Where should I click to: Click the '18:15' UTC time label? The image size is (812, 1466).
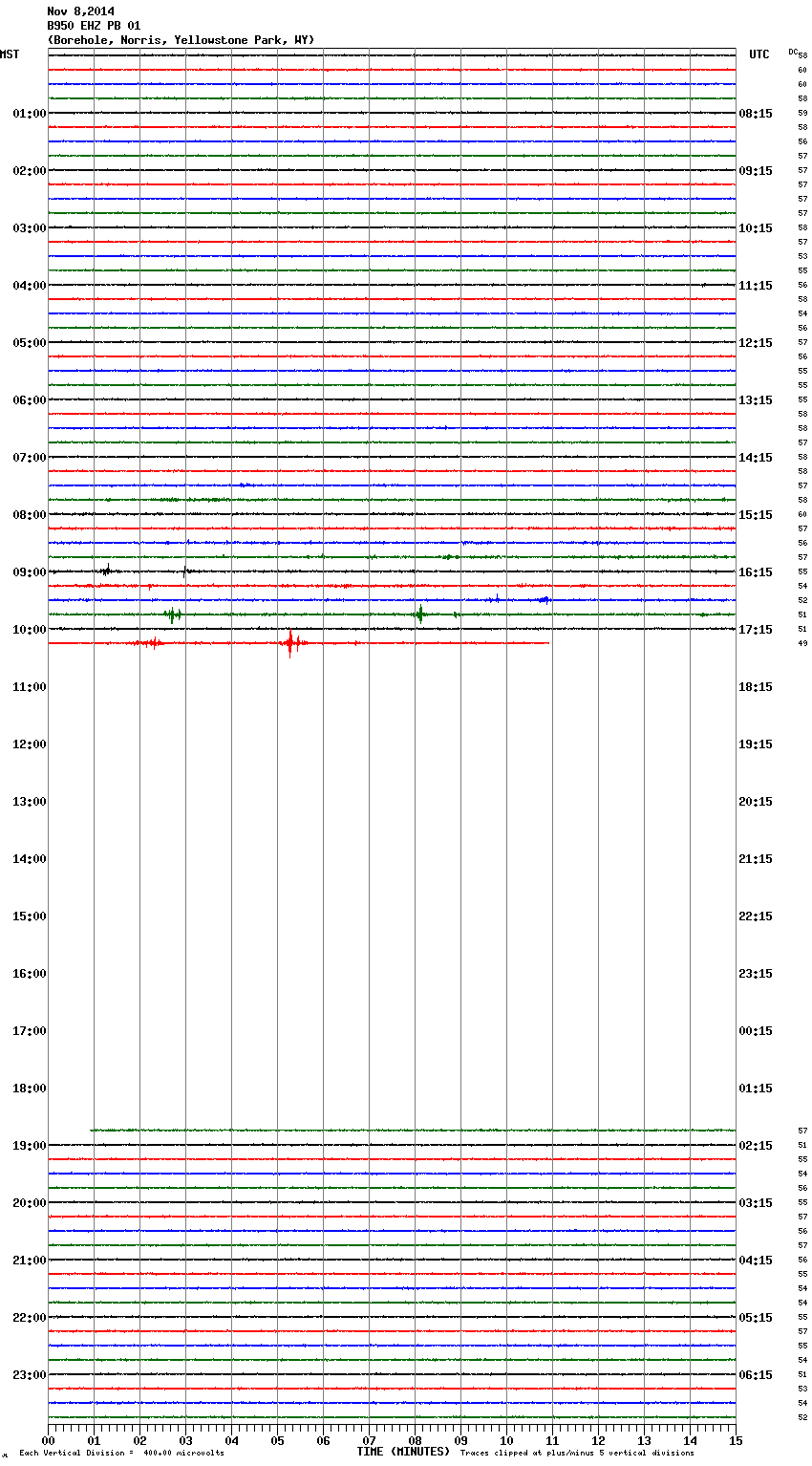(x=756, y=687)
